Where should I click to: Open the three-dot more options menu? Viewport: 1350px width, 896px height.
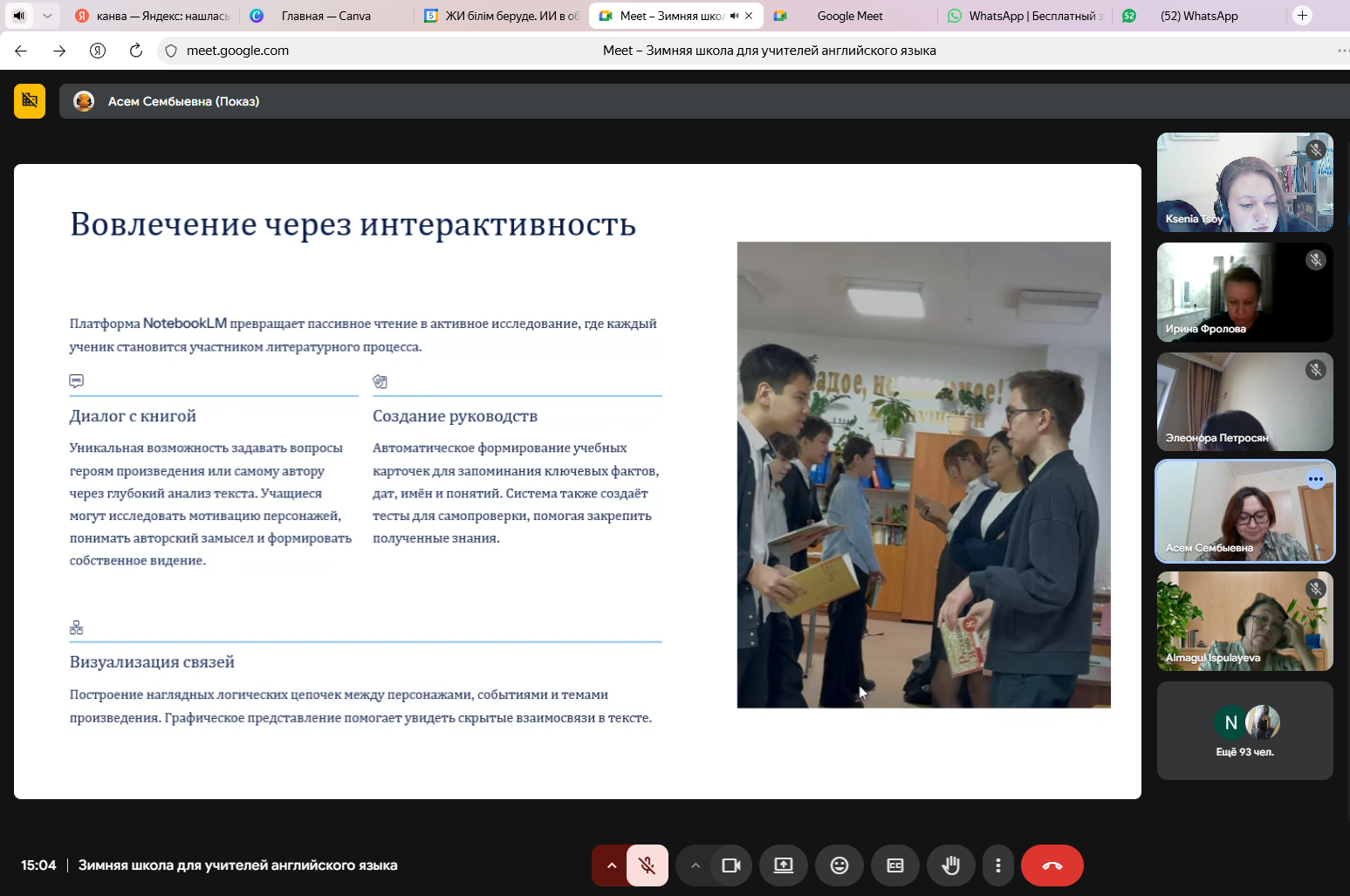pos(997,865)
